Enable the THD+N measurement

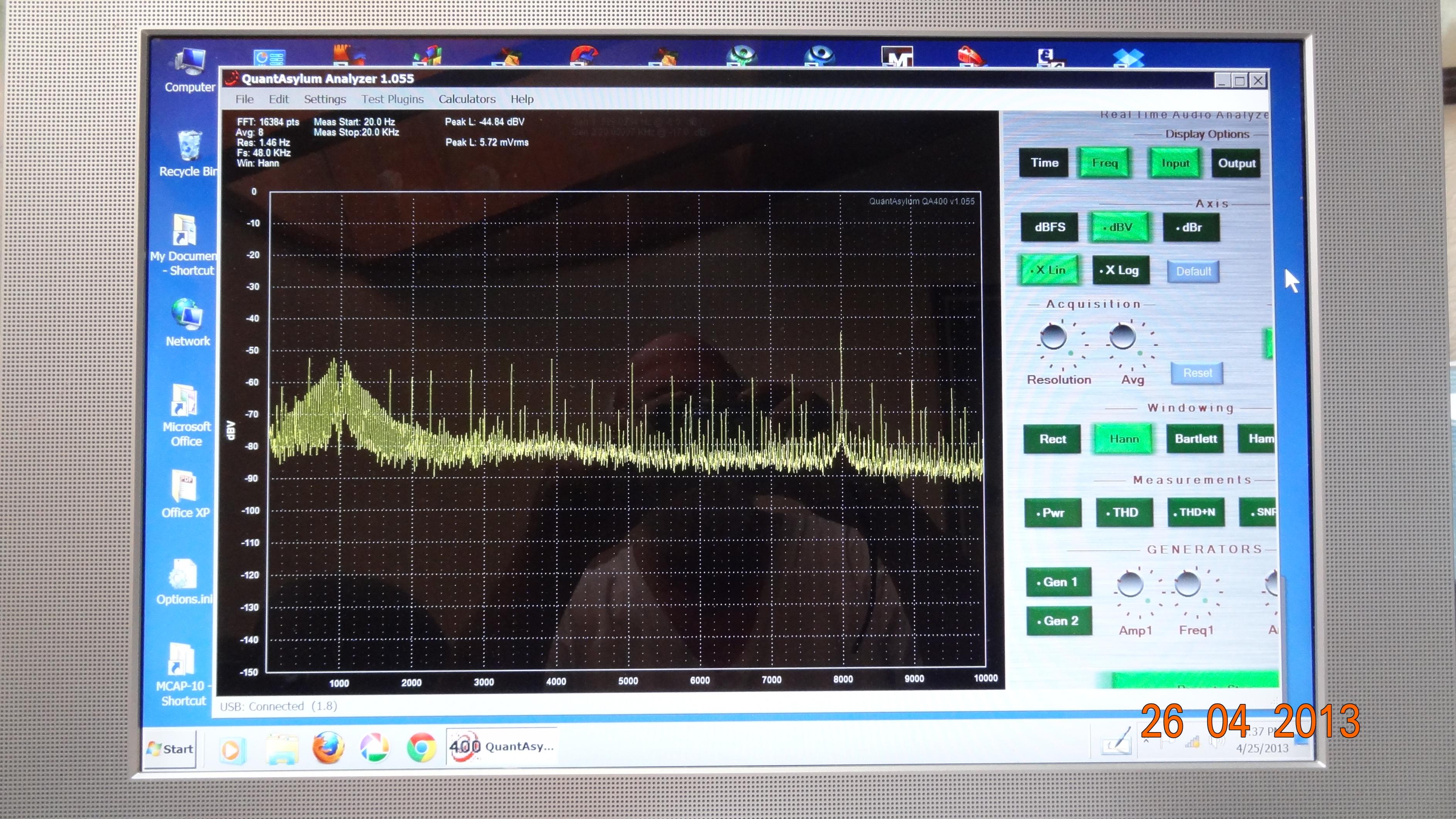point(1196,512)
